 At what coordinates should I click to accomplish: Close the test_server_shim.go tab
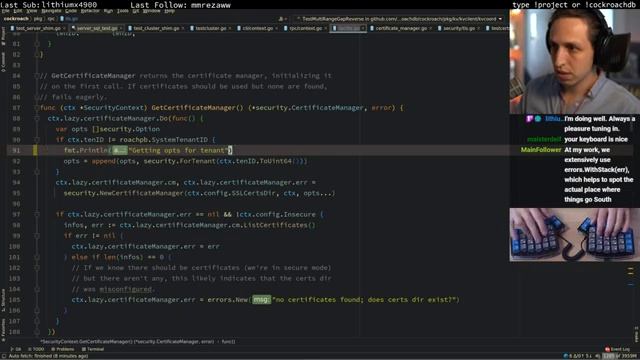(x=64, y=28)
